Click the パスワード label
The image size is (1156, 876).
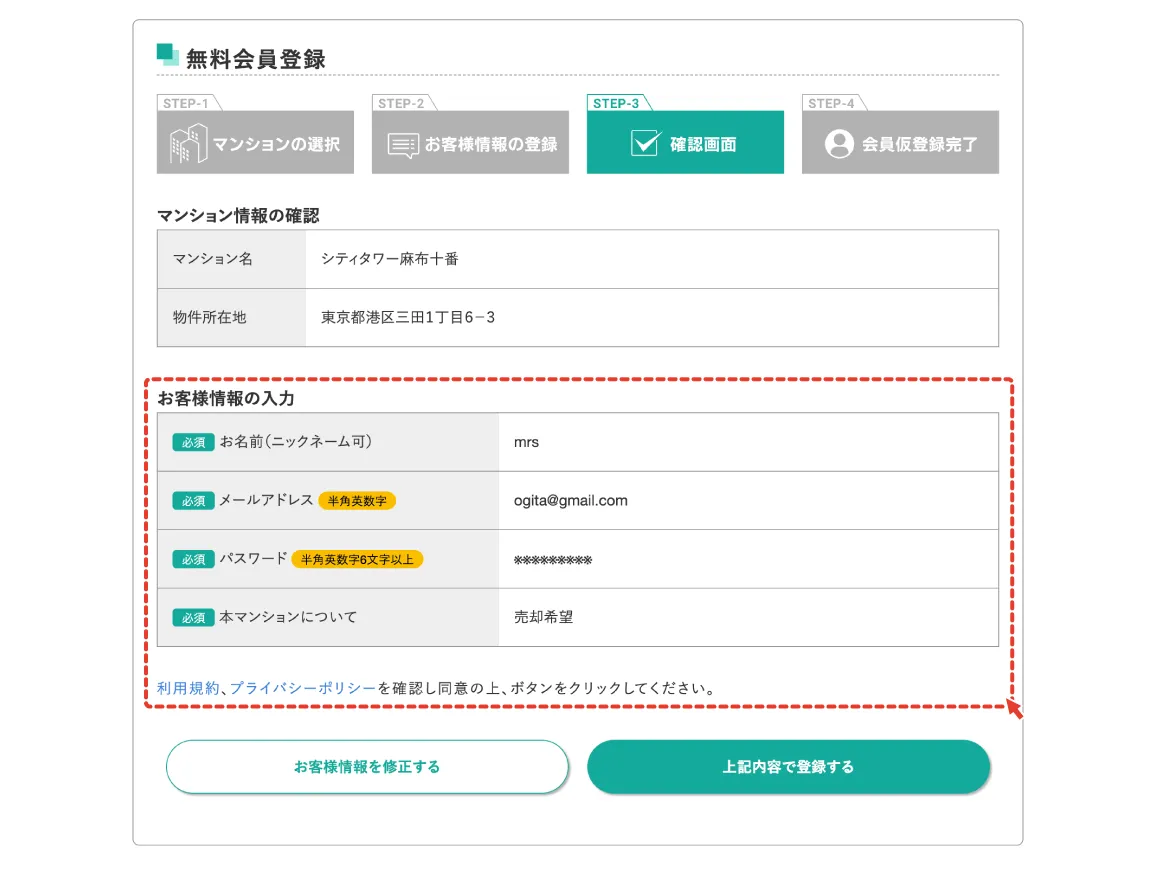tap(253, 558)
